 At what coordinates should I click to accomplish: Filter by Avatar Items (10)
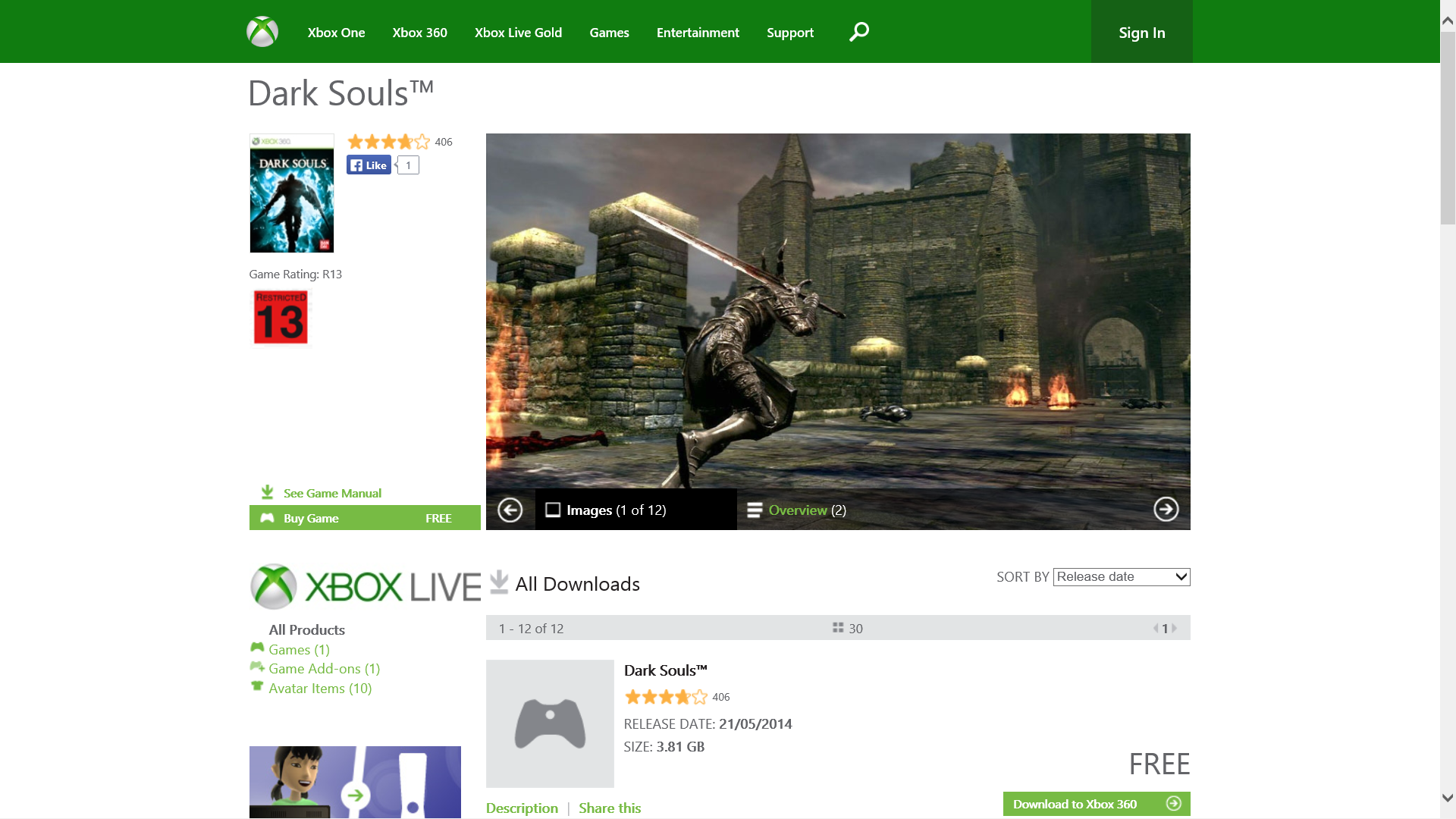[x=320, y=689]
